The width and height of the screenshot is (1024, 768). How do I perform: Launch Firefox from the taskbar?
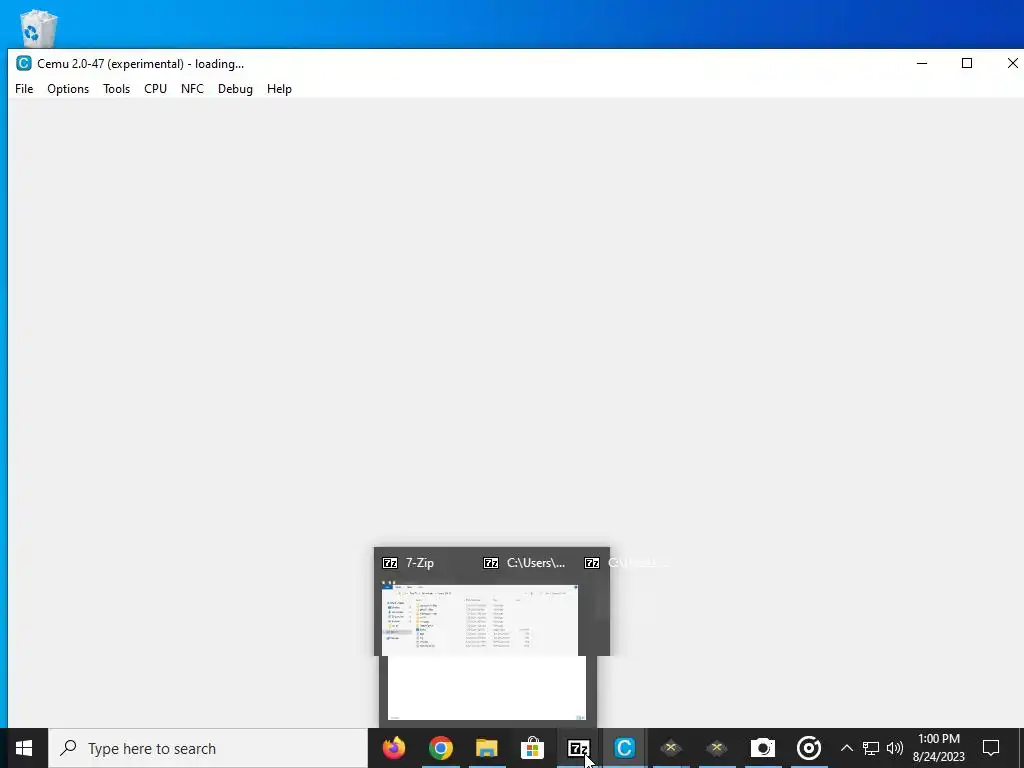(394, 748)
